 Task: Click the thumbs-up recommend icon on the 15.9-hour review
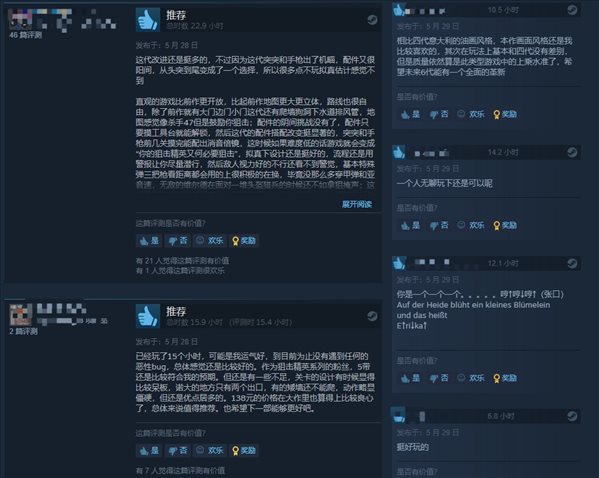point(148,316)
